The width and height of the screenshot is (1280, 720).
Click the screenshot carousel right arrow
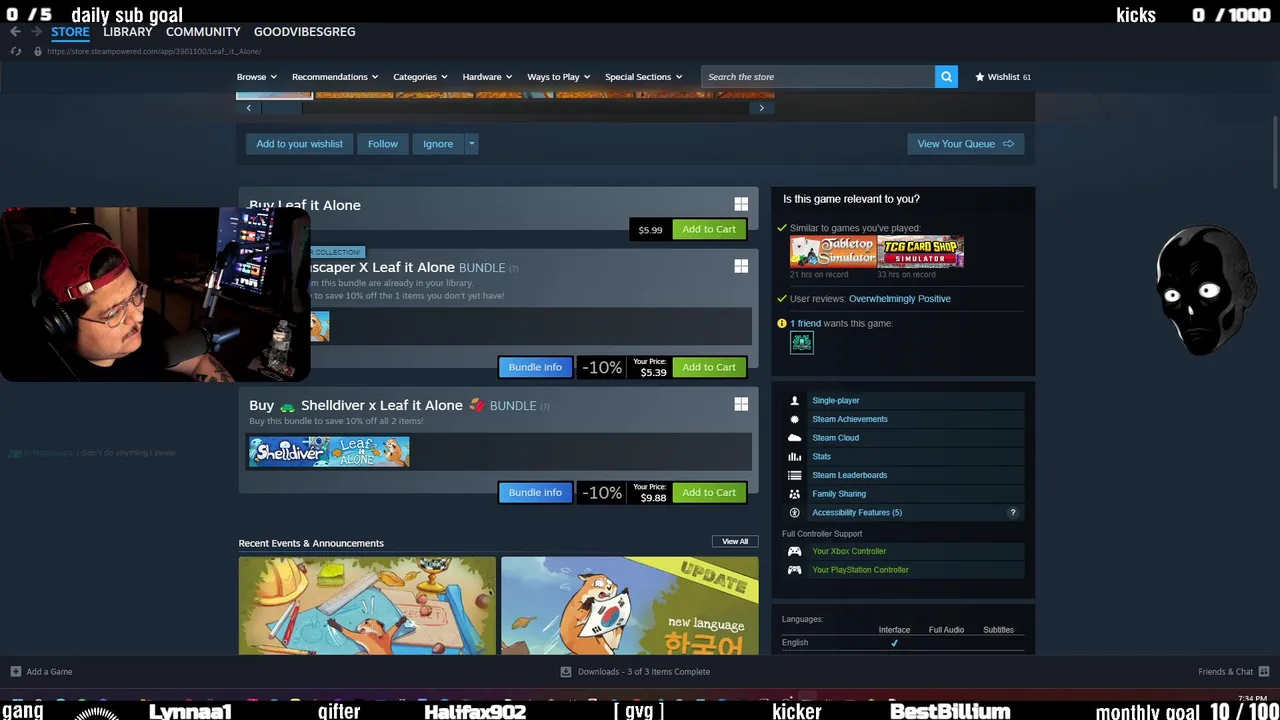click(761, 108)
